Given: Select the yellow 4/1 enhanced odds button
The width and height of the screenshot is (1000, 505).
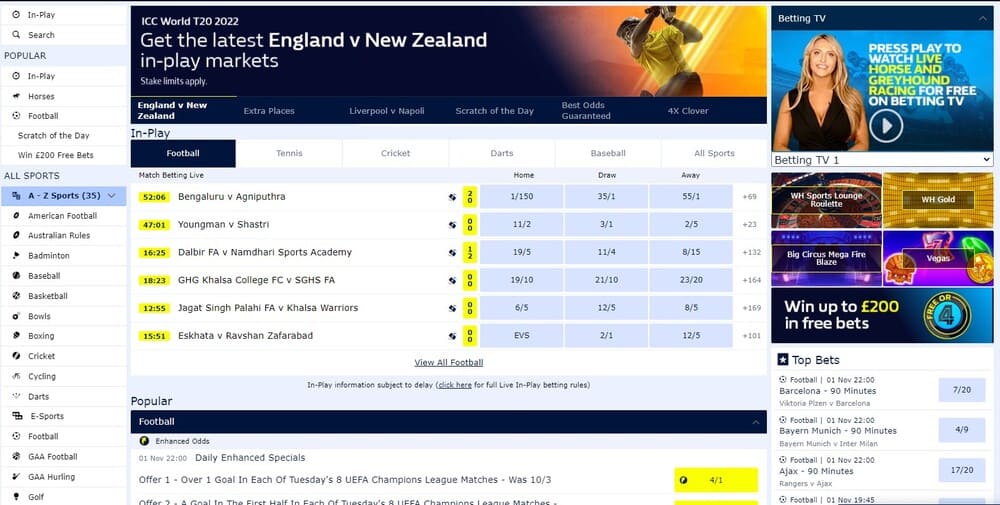Looking at the screenshot, I should click(716, 480).
